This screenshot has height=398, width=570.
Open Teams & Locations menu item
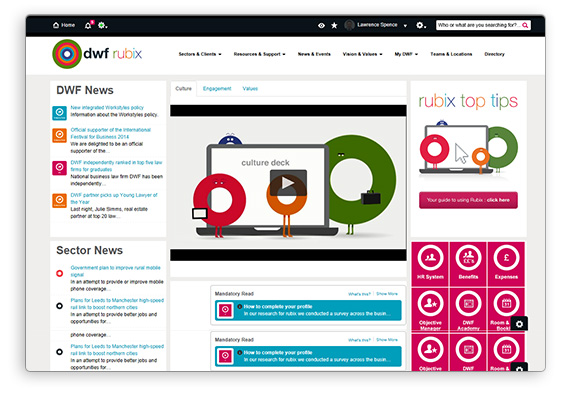[x=451, y=54]
